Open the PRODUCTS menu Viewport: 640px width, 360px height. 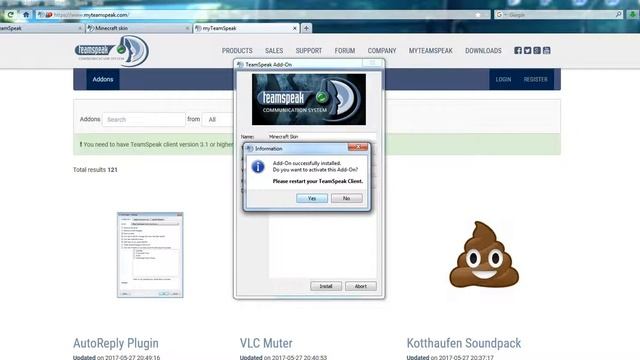237,51
